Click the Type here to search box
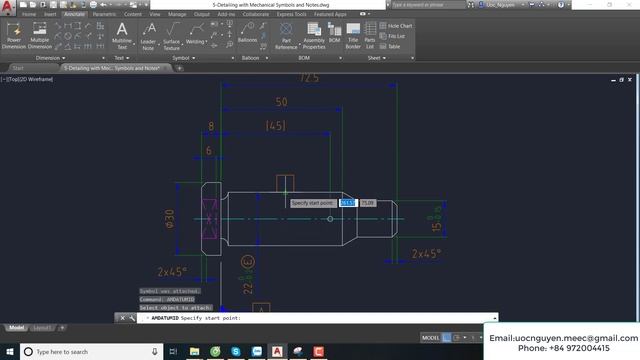The height and width of the screenshot is (360, 640). (91, 351)
